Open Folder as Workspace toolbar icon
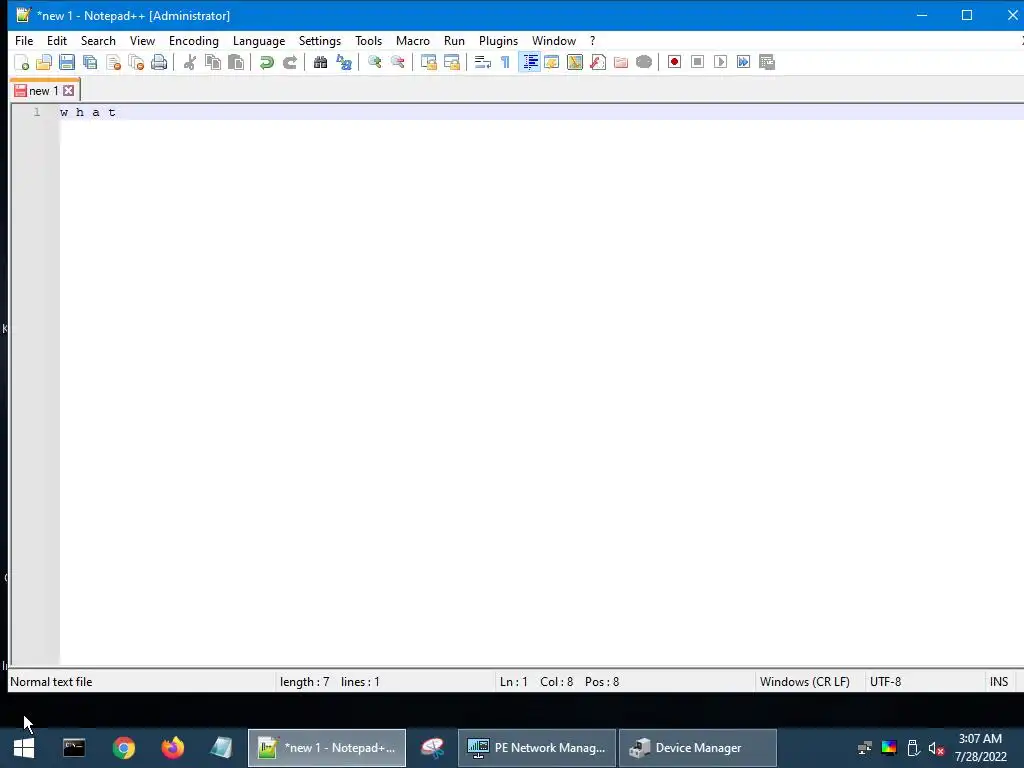 (x=621, y=63)
